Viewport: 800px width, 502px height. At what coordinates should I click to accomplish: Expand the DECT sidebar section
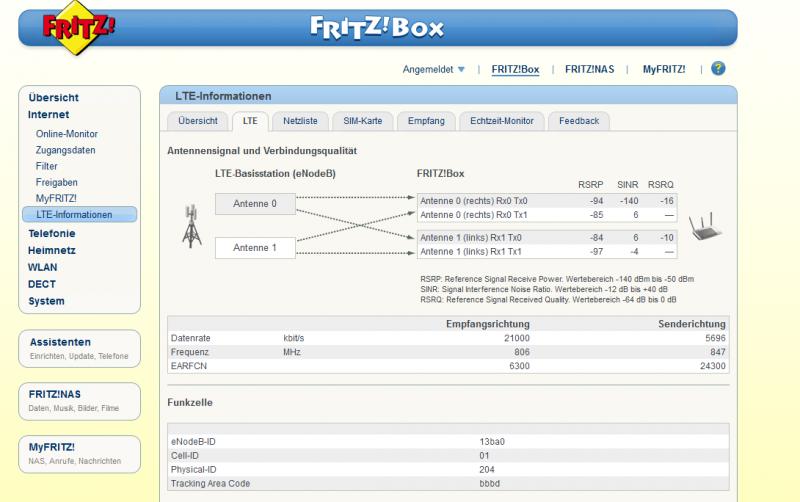(x=42, y=284)
